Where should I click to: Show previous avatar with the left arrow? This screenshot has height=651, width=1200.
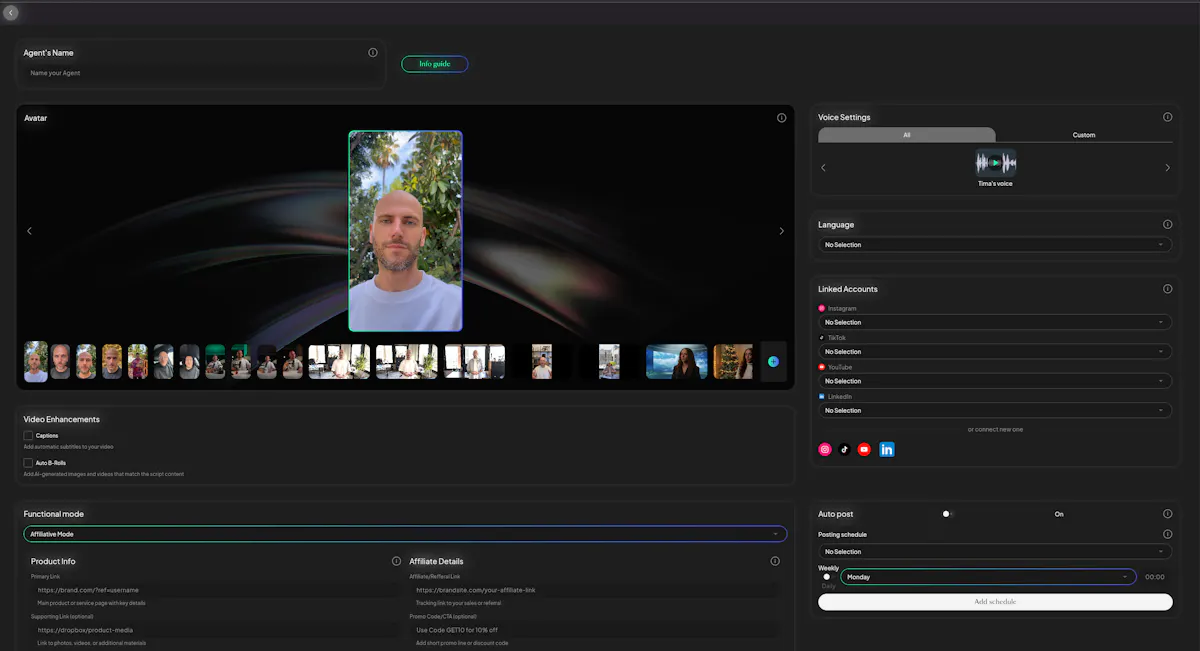pos(29,231)
